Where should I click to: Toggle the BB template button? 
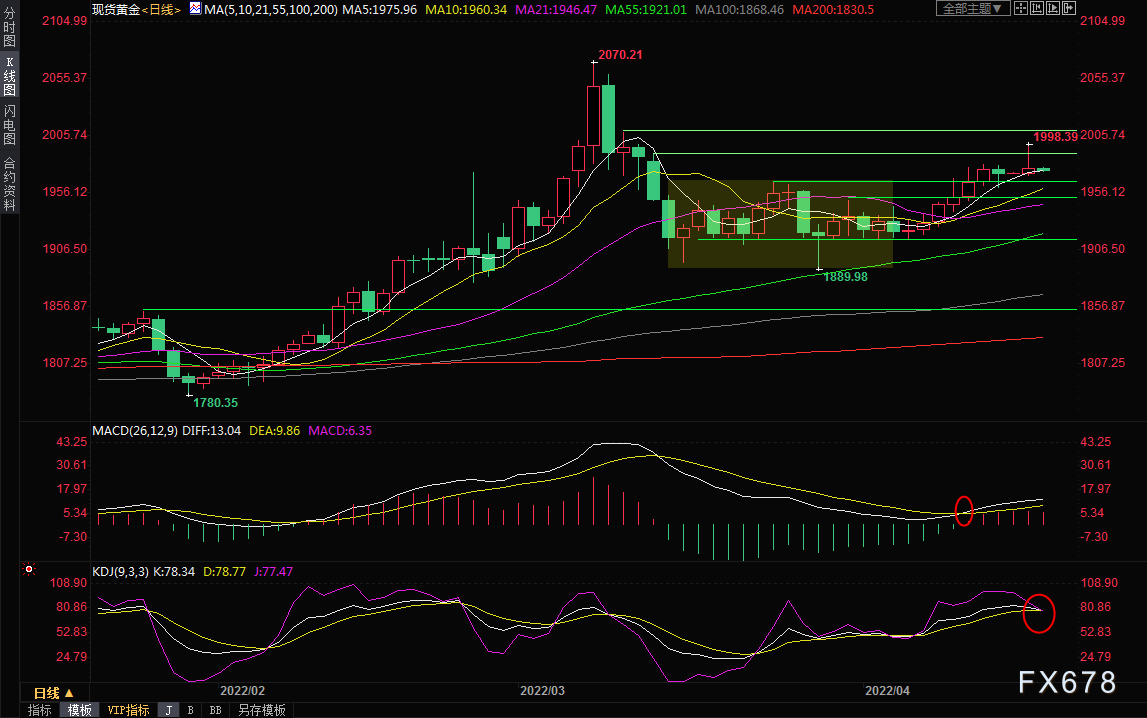coord(215,710)
